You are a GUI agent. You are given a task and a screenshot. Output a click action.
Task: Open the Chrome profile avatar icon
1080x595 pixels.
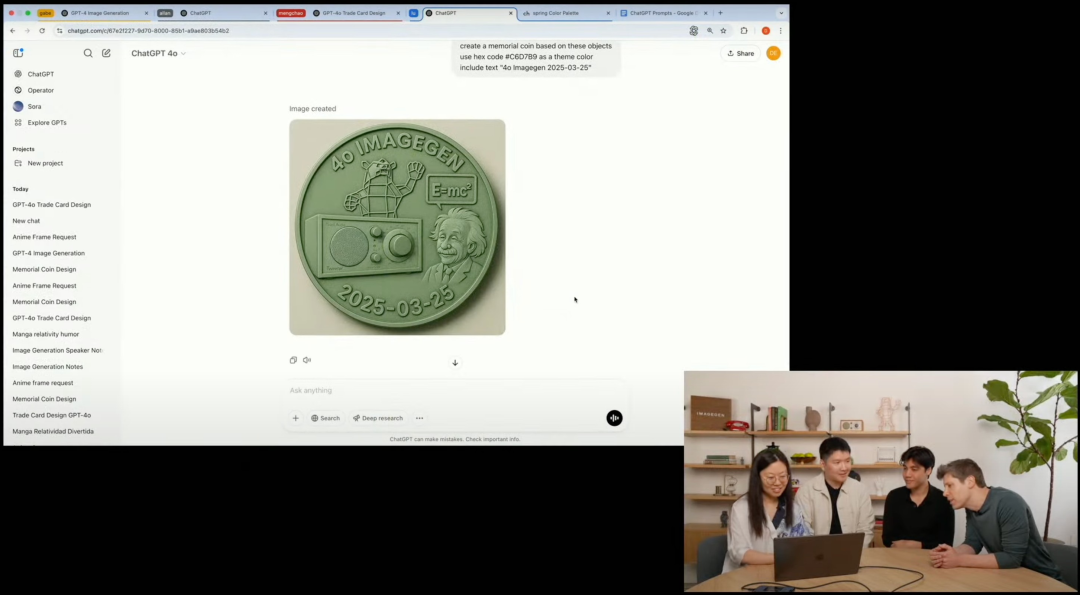click(x=765, y=31)
